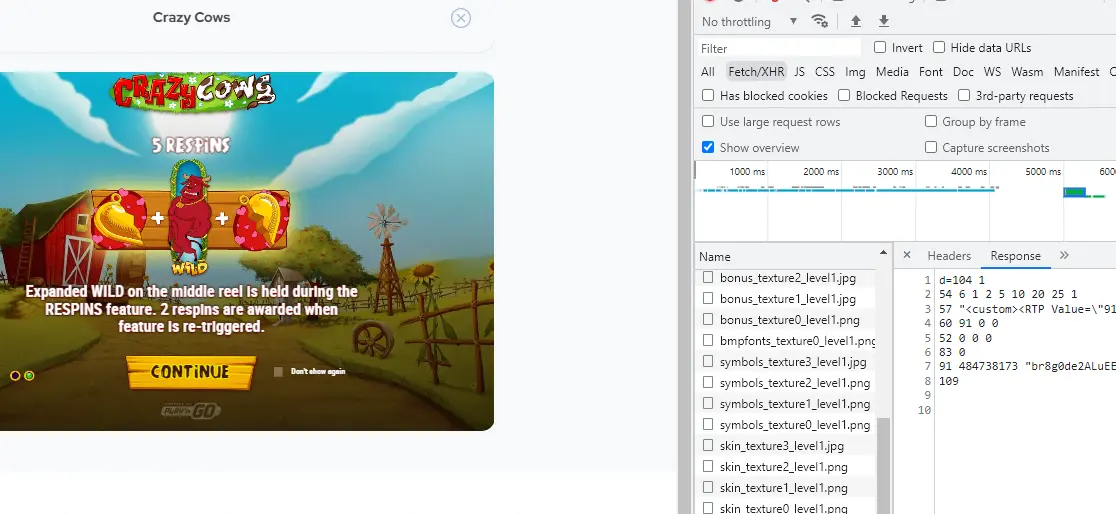
Task: Tick checkbox beside symbols_texture3_level1.jpg
Action: (707, 361)
